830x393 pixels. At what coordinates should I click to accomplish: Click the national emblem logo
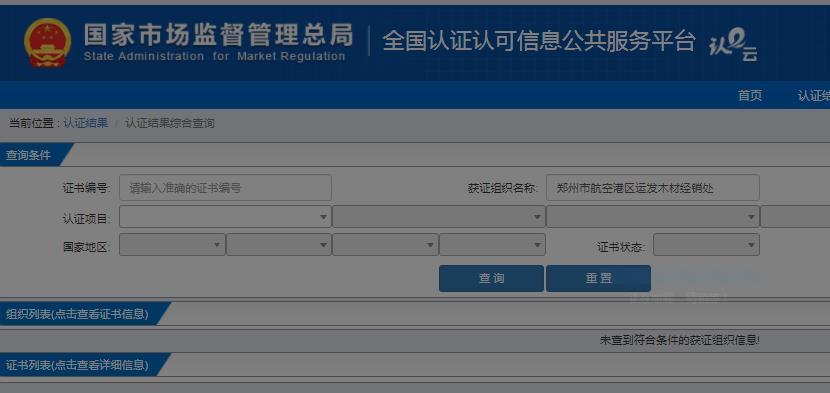pos(47,42)
